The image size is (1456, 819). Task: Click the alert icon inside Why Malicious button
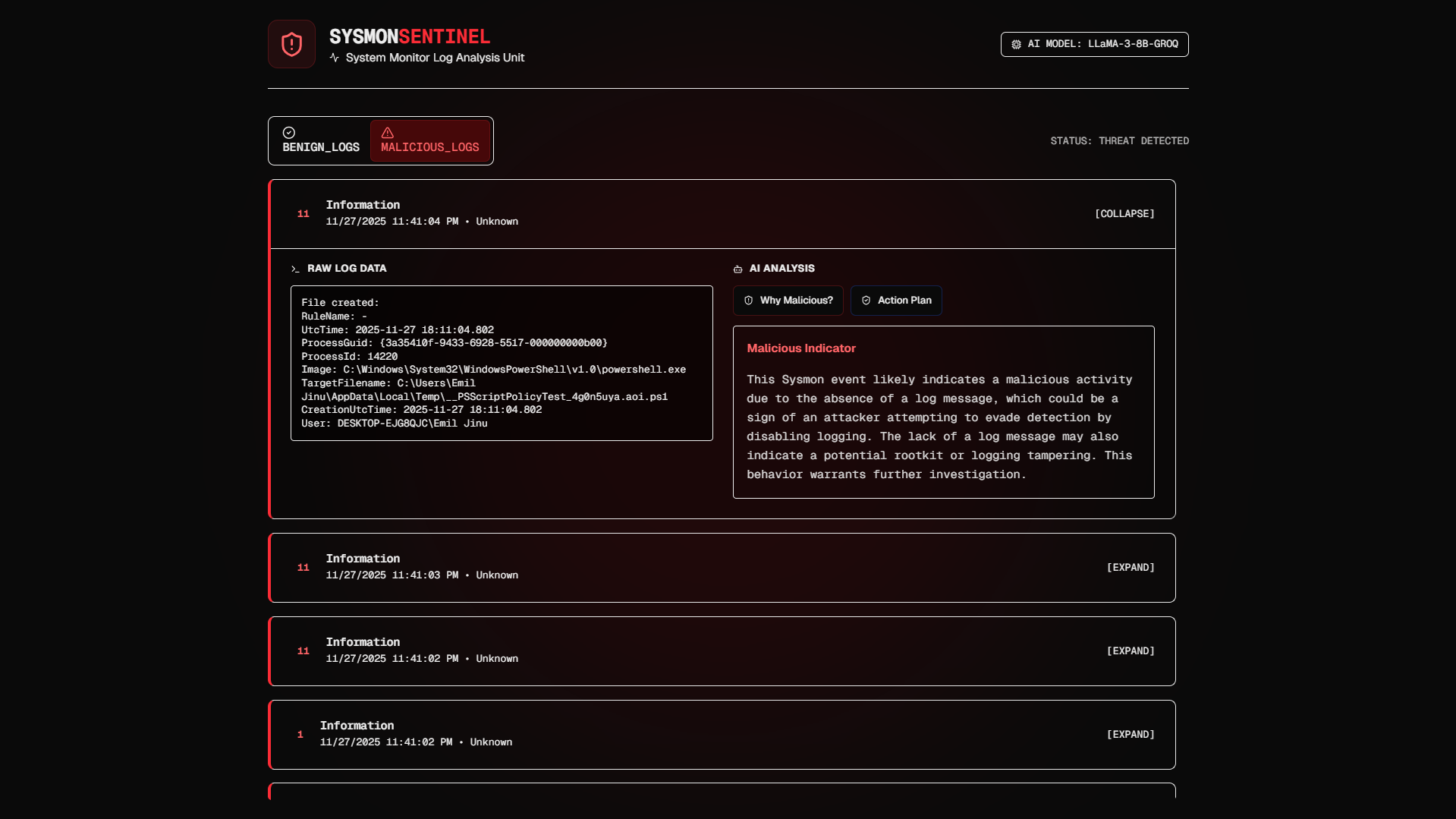coord(747,300)
